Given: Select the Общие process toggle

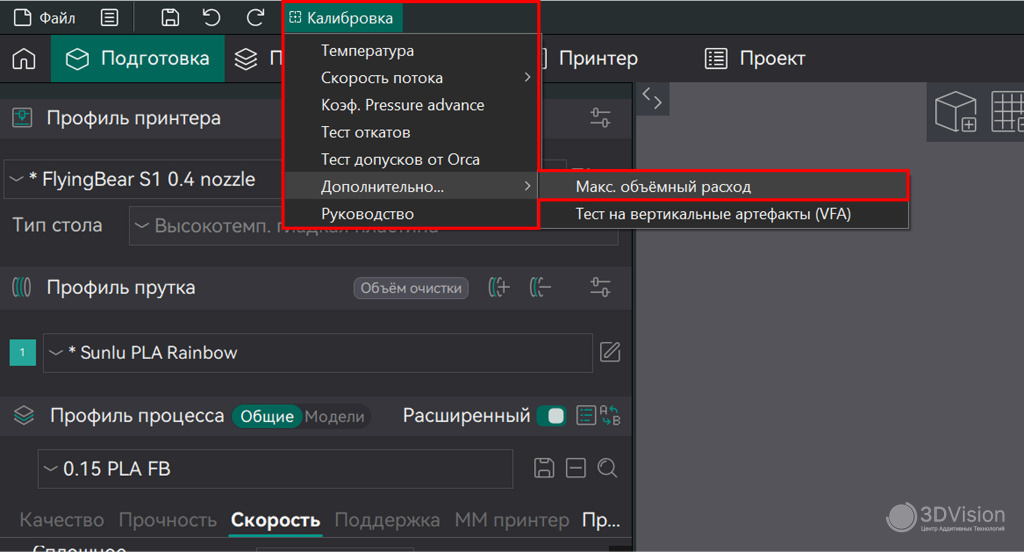Looking at the screenshot, I should pos(267,417).
